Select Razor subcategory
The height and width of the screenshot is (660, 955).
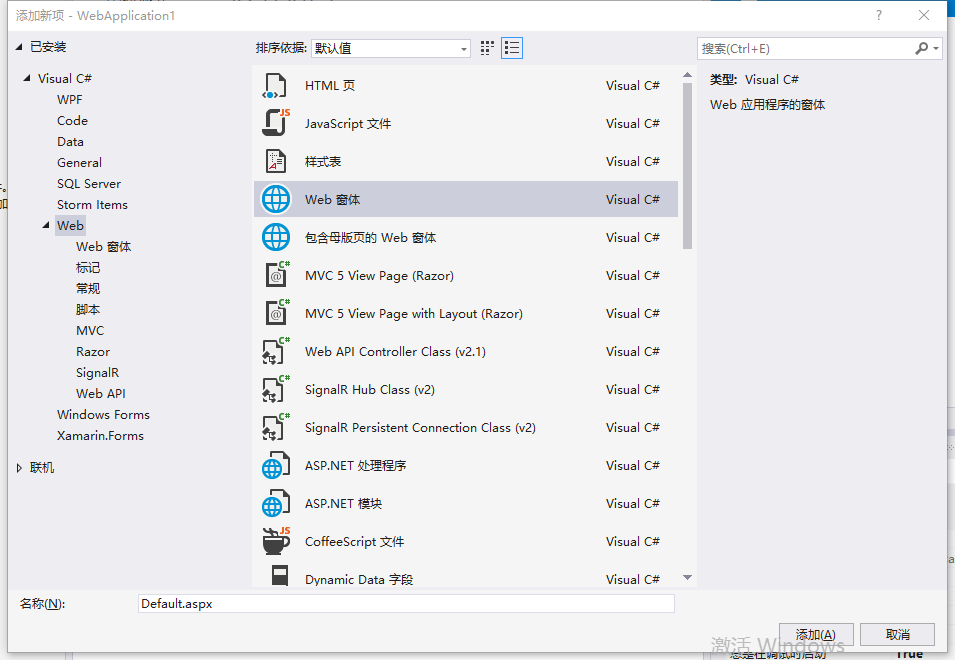(x=93, y=351)
